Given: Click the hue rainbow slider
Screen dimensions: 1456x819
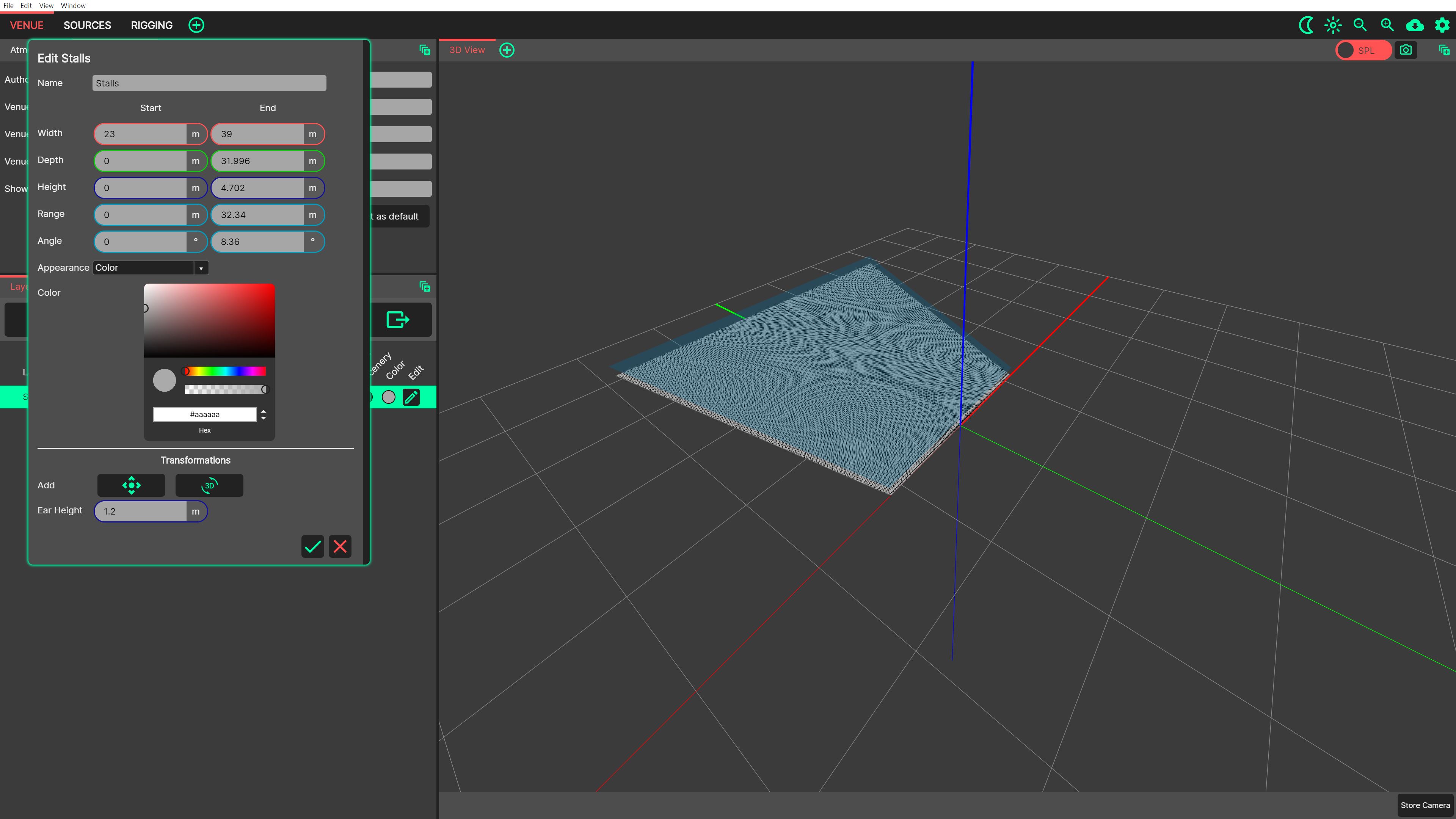Looking at the screenshot, I should point(225,371).
